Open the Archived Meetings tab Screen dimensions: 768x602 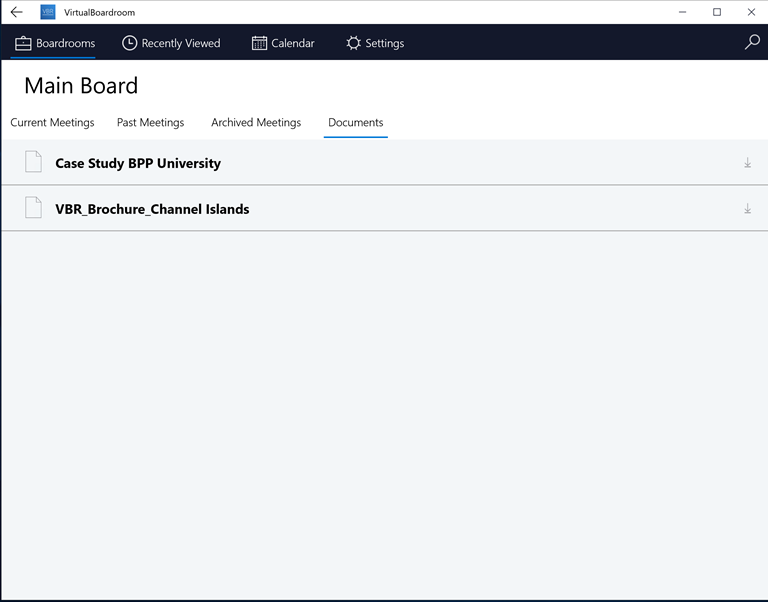pyautogui.click(x=256, y=122)
